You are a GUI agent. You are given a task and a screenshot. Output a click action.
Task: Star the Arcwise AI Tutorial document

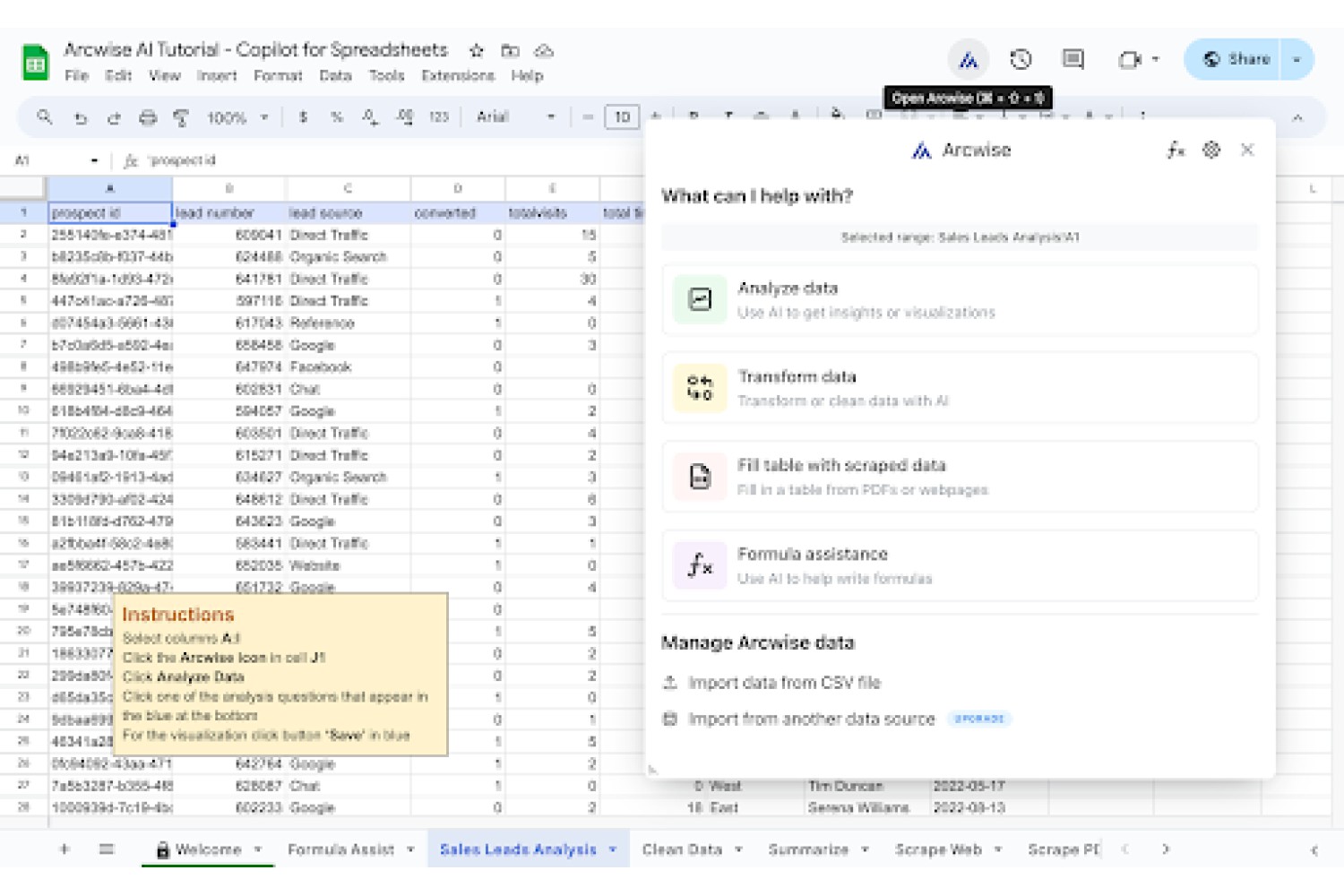tap(477, 51)
